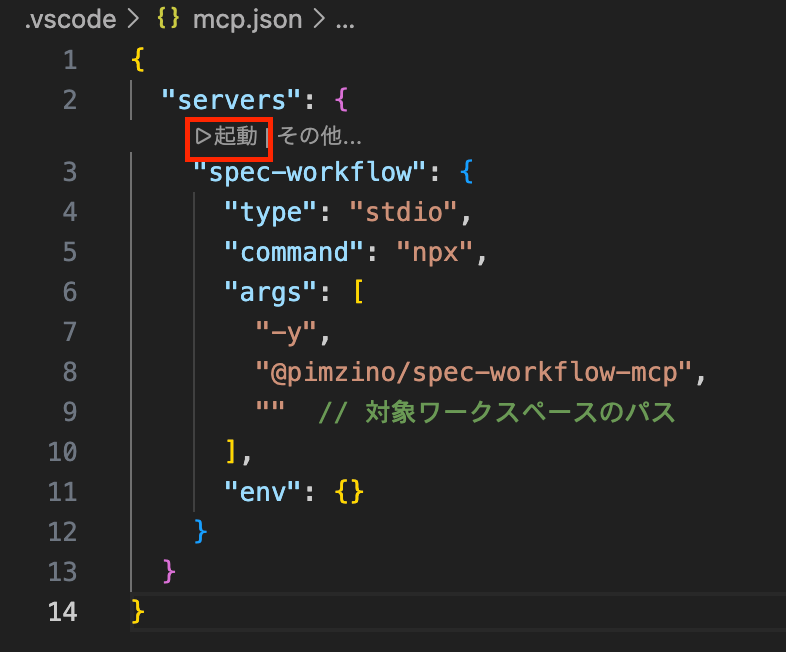Click the "command" key
Image resolution: width=786 pixels, height=652 pixels.
pos(294,252)
